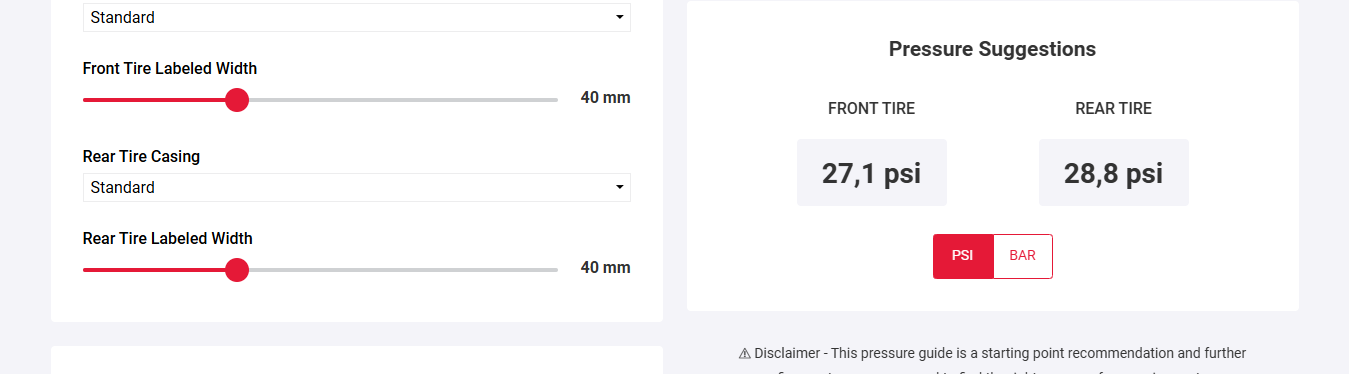Click the REAR TIRE column label
Viewport: 1349px width, 374px height.
(1113, 109)
